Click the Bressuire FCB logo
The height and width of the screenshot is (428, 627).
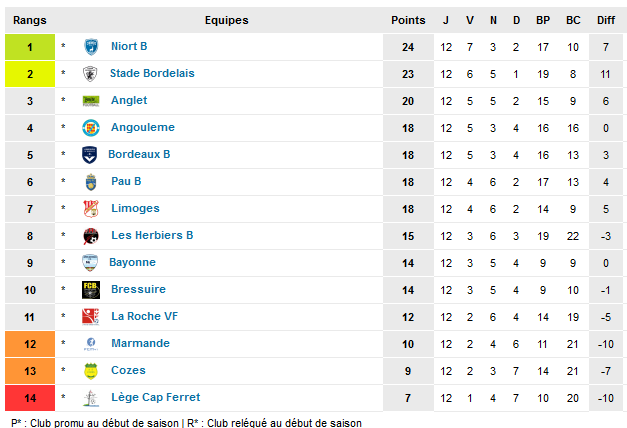(x=91, y=290)
